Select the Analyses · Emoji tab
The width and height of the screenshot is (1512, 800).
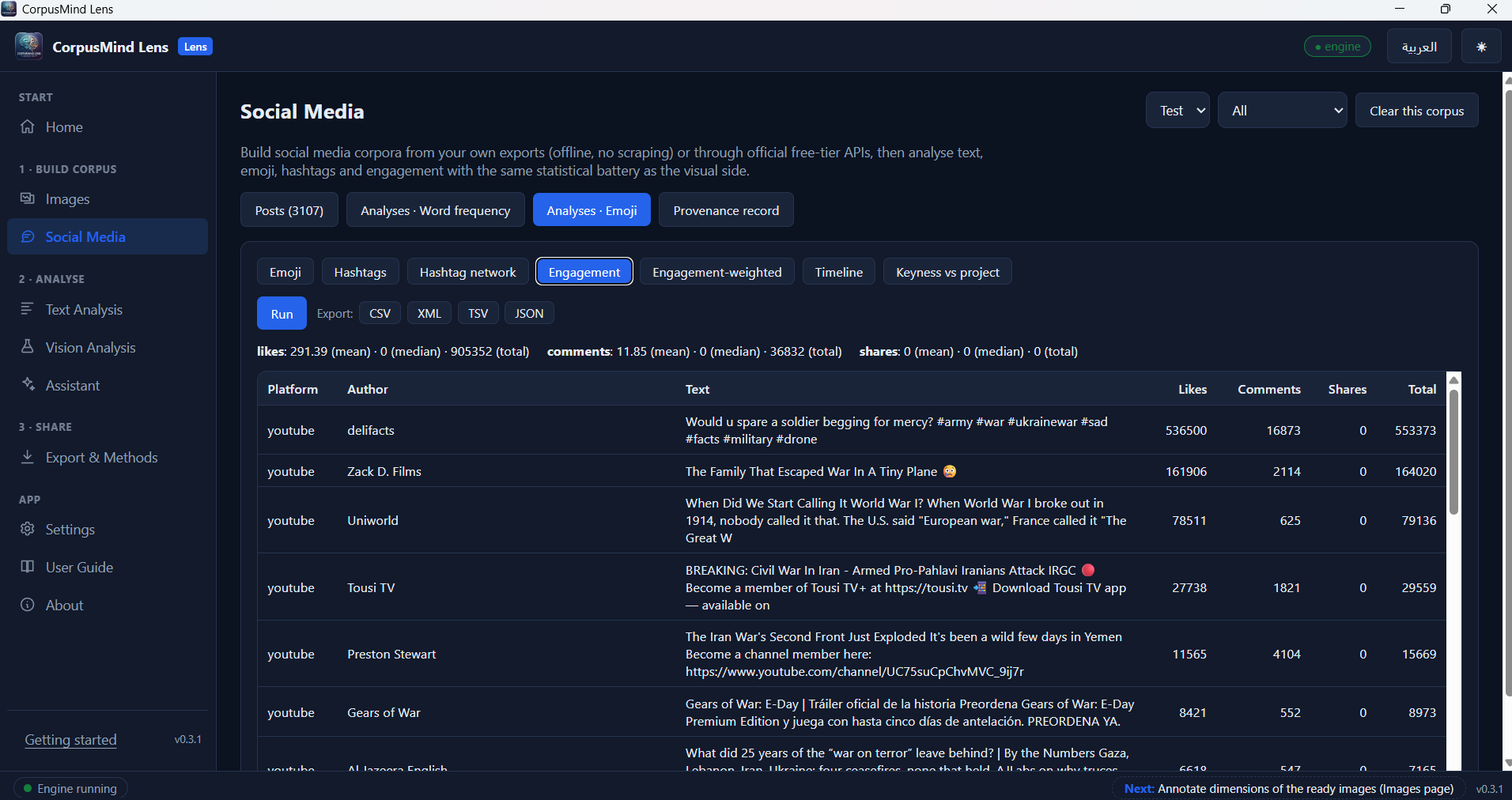pos(592,210)
